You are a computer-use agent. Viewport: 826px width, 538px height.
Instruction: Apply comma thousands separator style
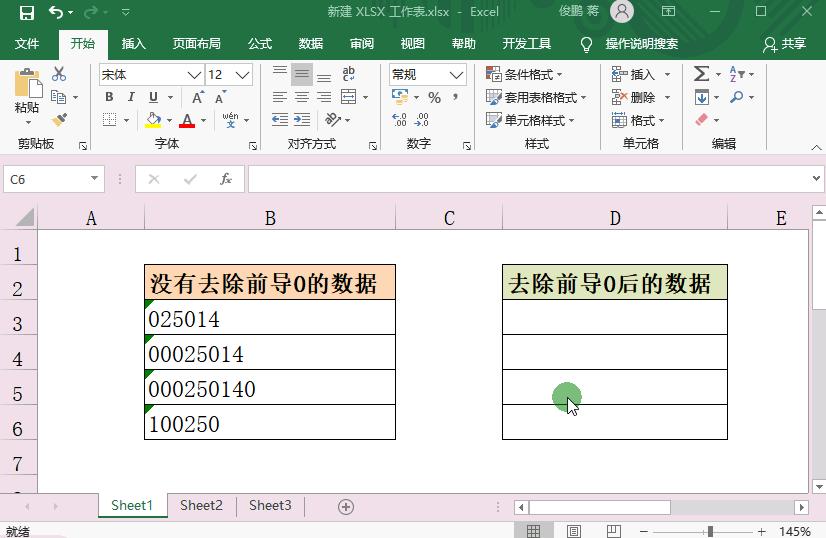(x=456, y=97)
